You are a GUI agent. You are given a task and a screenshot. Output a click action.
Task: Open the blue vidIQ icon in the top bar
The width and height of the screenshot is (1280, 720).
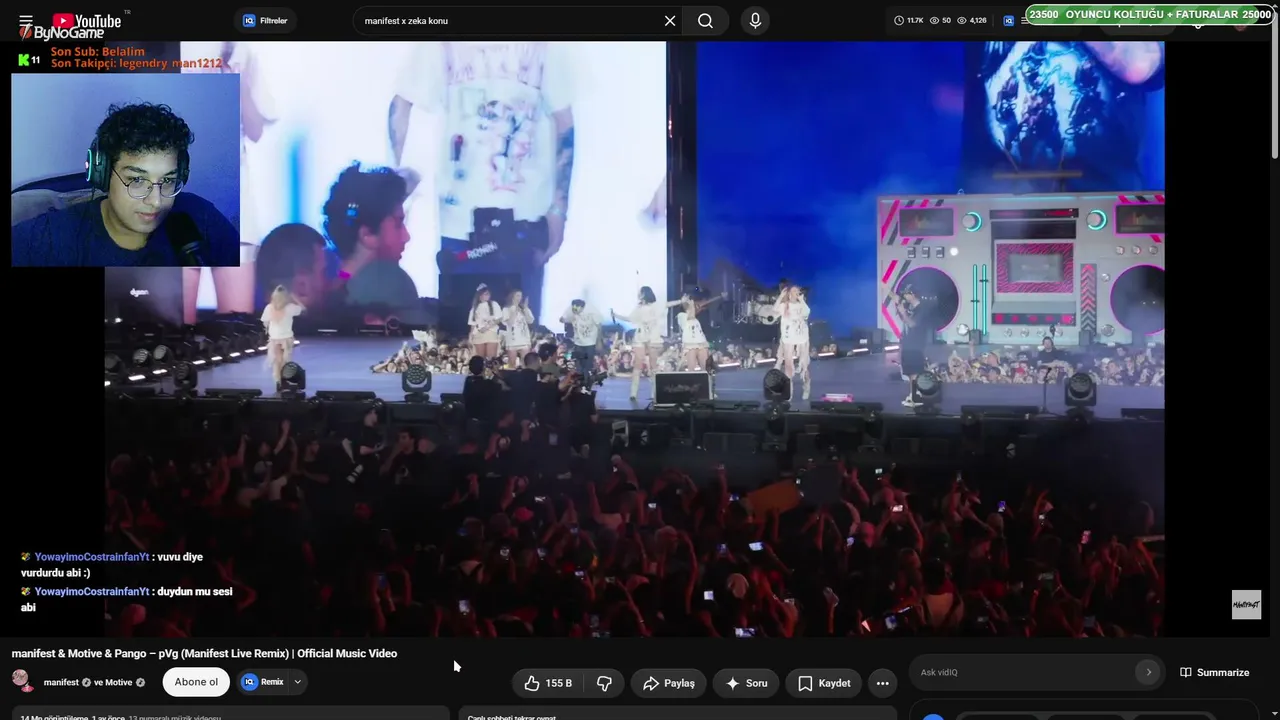[x=1009, y=20]
